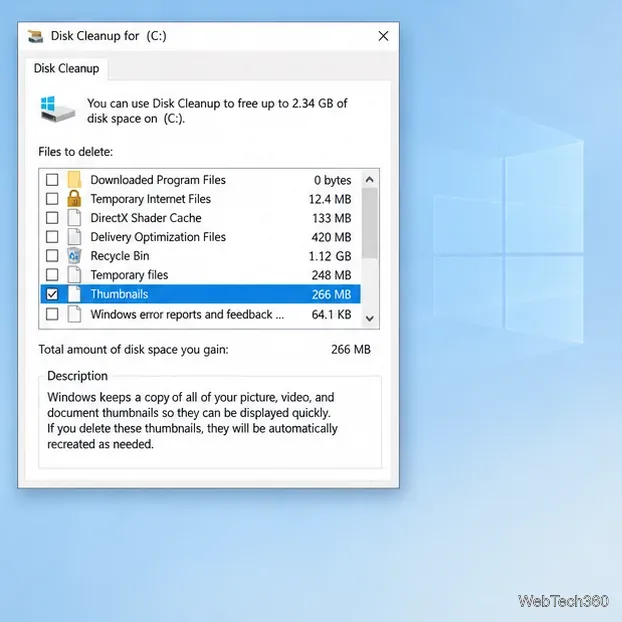622x622 pixels.
Task: Check the Temporary Internet Files checkbox
Action: pos(52,199)
